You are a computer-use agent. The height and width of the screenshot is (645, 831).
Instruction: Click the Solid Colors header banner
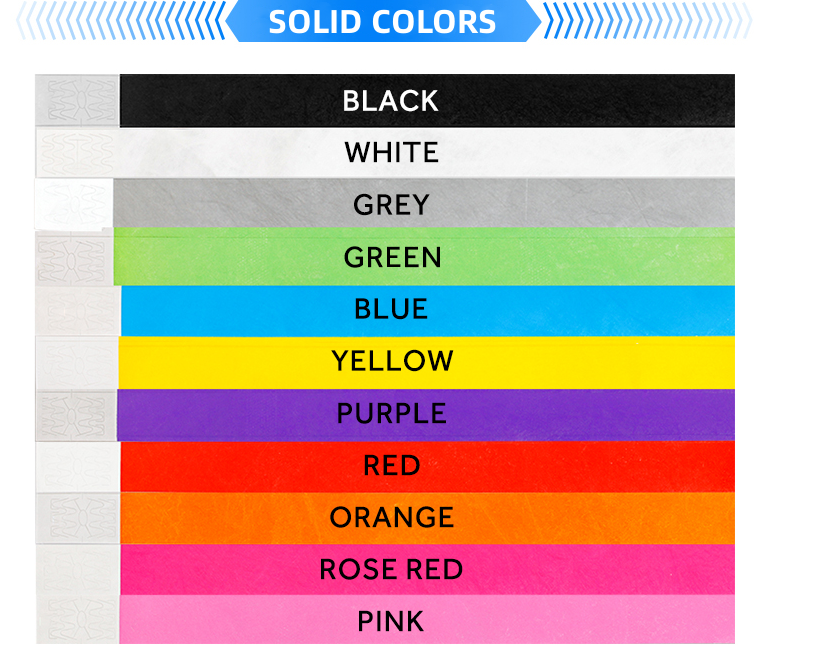click(382, 22)
